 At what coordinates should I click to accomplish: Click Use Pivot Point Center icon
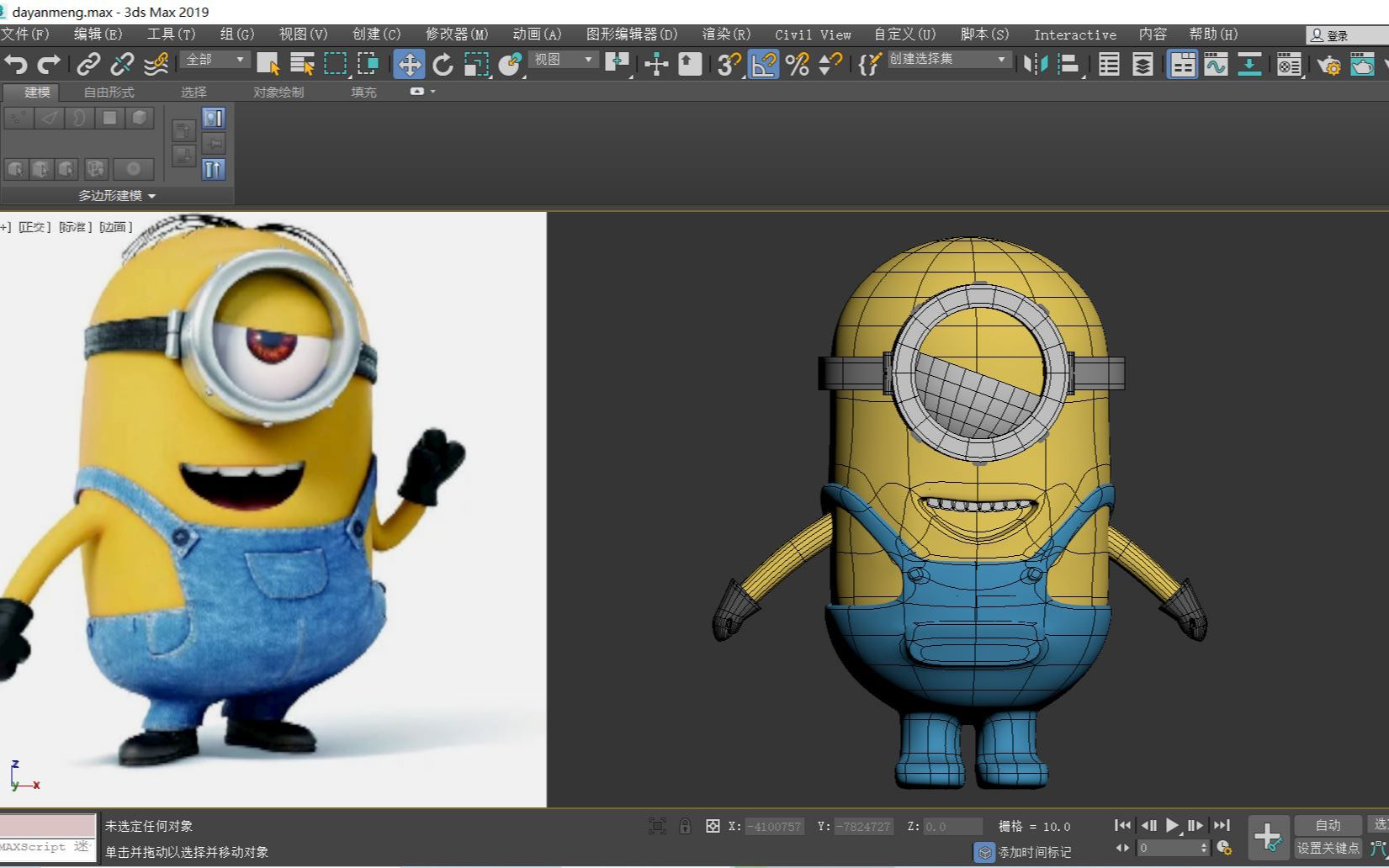(617, 64)
